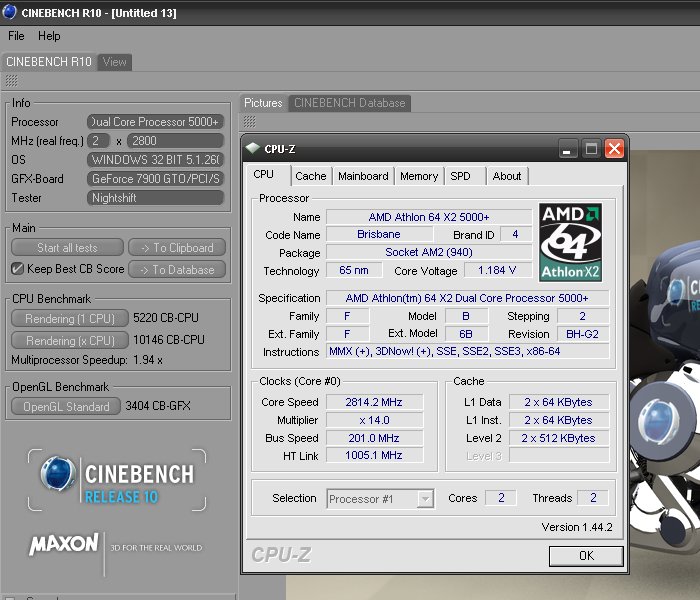Screen dimensions: 700x600
Task: Click the CINEBENCH Release 10 logo
Action: coord(117,481)
